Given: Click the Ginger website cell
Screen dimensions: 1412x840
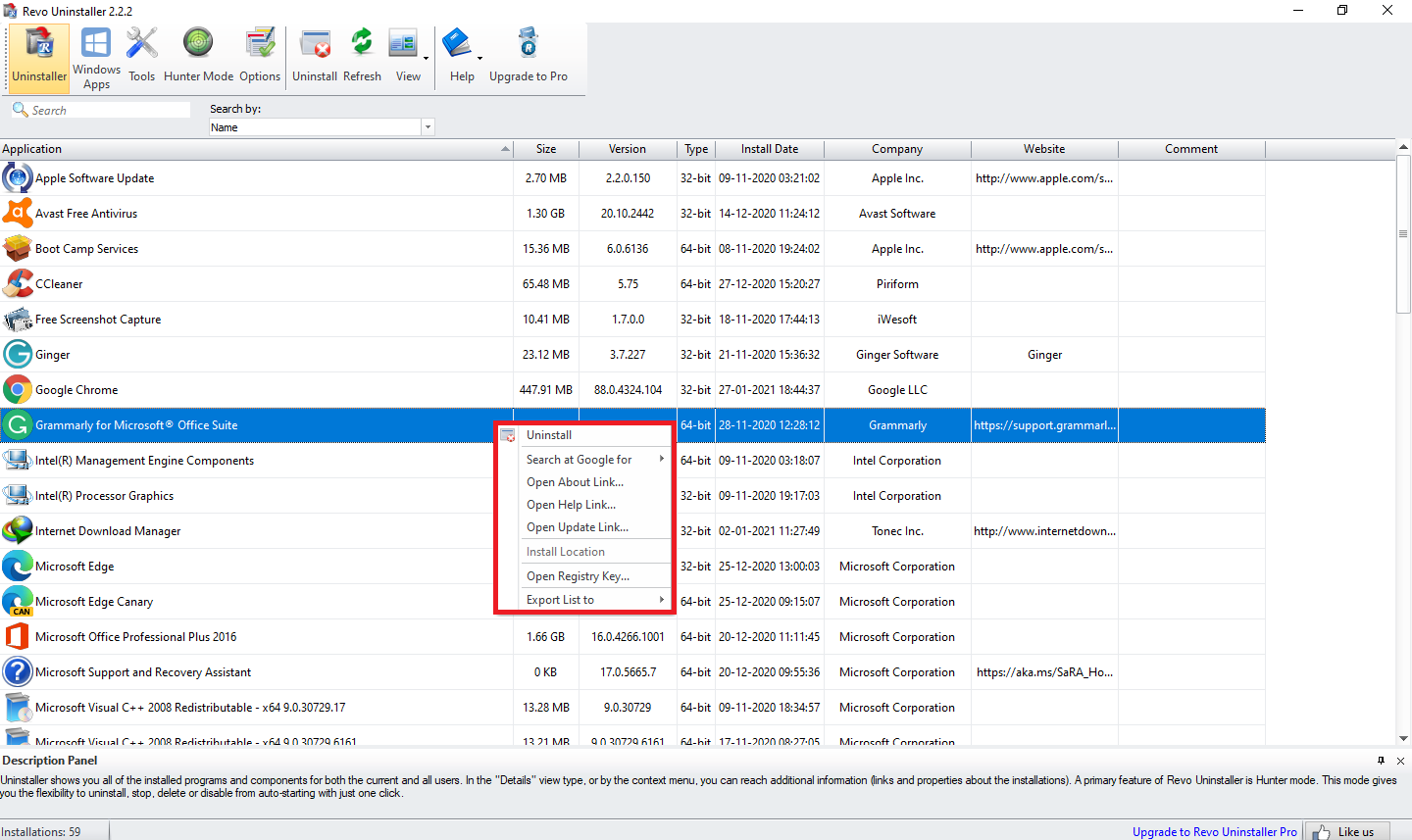Looking at the screenshot, I should (1044, 355).
